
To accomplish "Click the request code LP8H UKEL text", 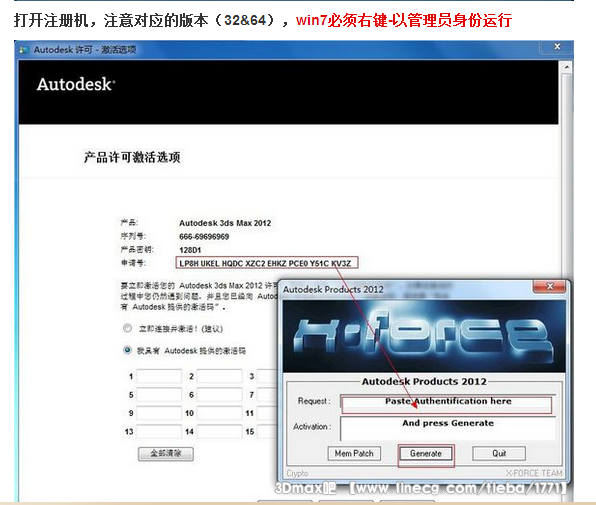I will [265, 263].
